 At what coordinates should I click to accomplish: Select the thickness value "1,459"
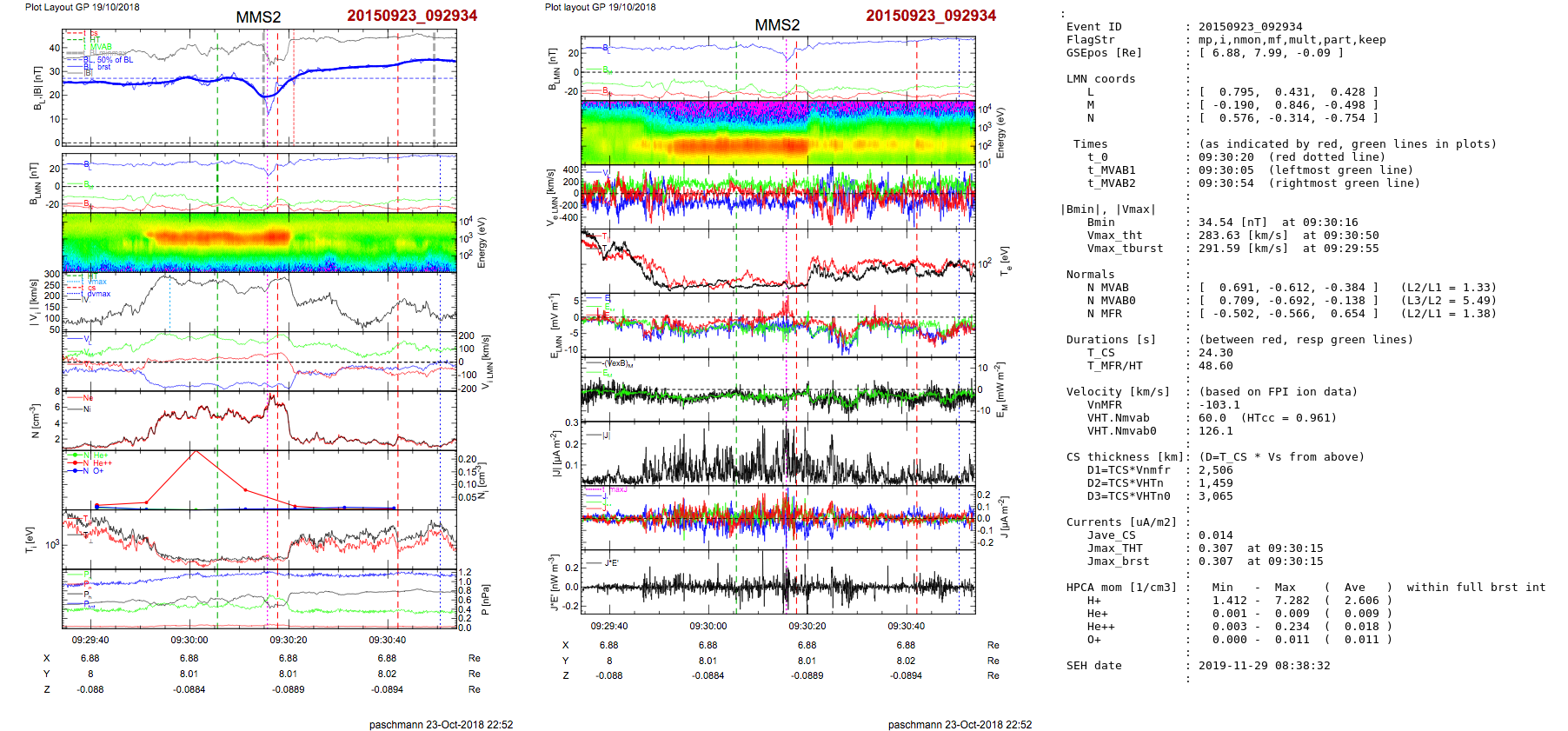click(x=1215, y=483)
